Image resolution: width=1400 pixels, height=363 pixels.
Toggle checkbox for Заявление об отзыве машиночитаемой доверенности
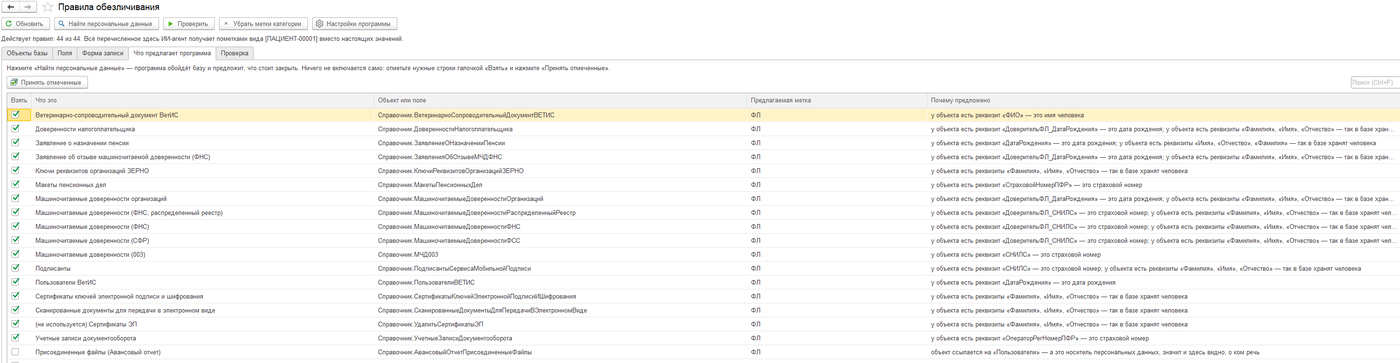click(16, 157)
